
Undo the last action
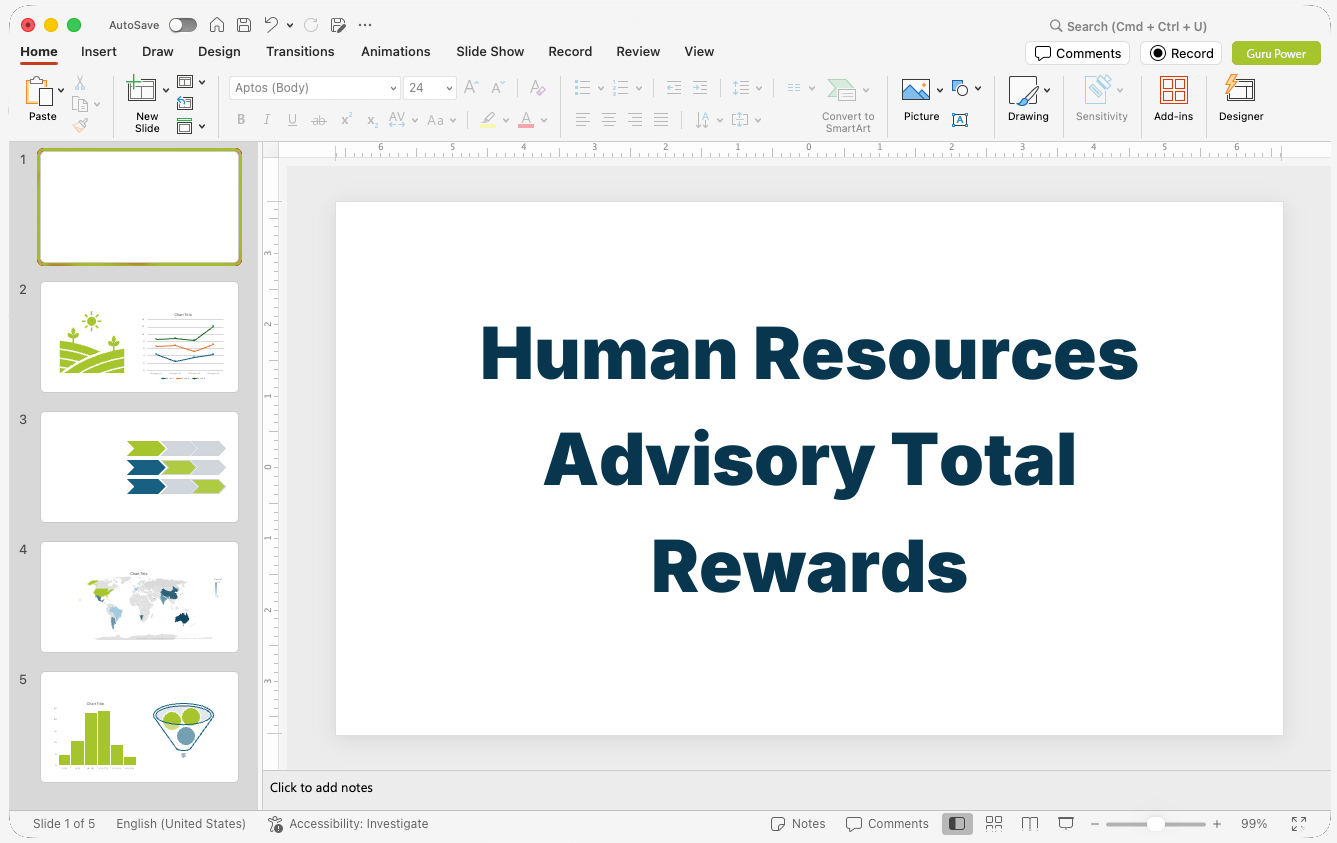coord(271,25)
